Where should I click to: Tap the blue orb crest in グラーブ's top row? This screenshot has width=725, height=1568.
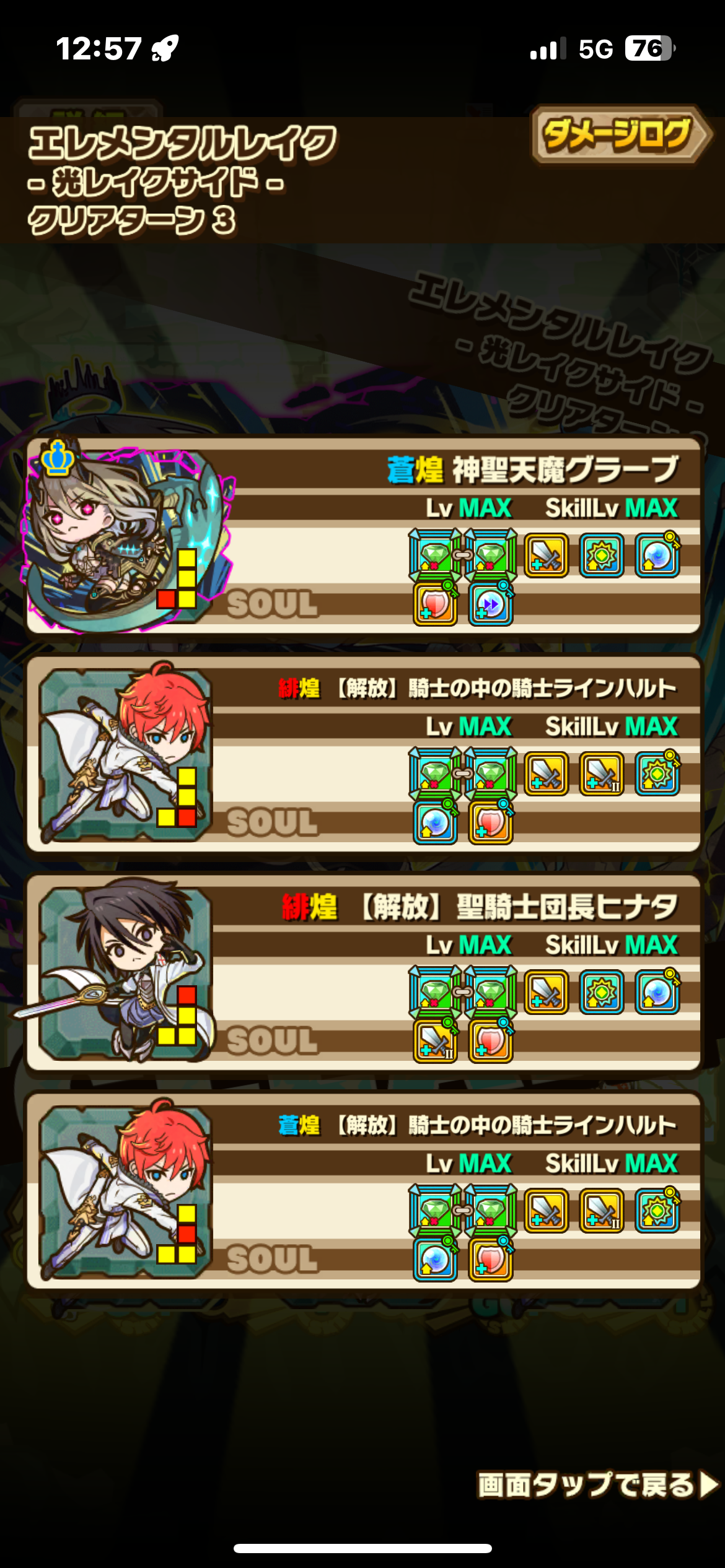tap(657, 555)
